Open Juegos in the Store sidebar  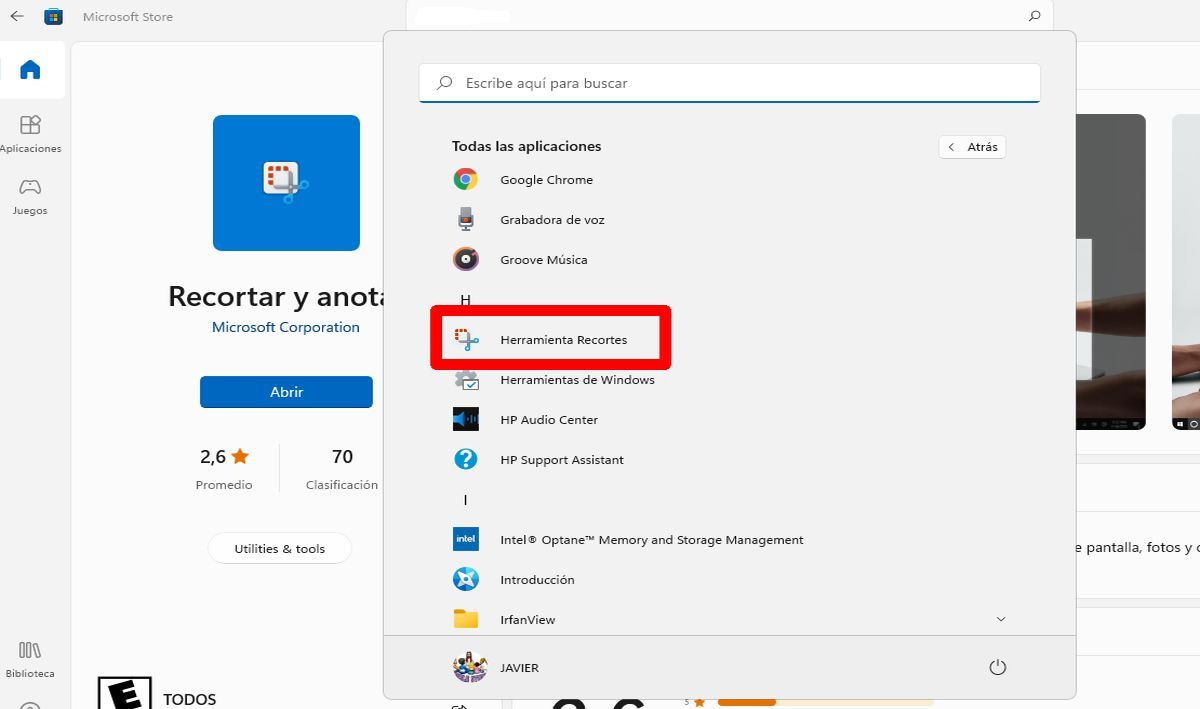coord(30,196)
